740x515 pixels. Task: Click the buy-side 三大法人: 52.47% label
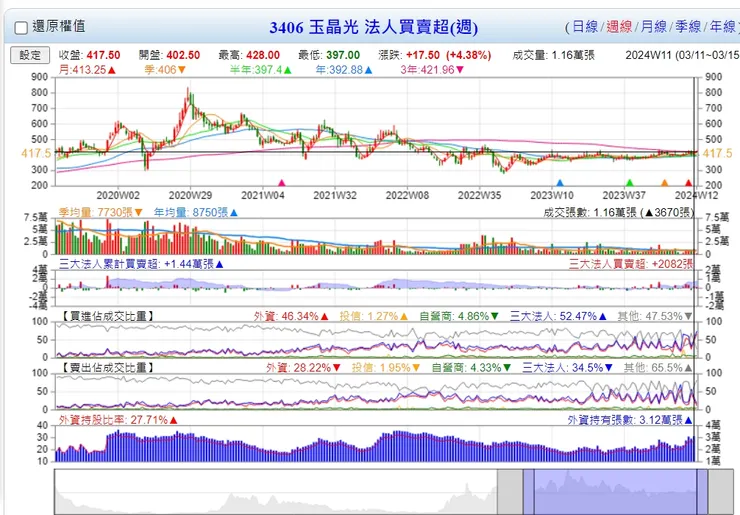pyautogui.click(x=558, y=316)
